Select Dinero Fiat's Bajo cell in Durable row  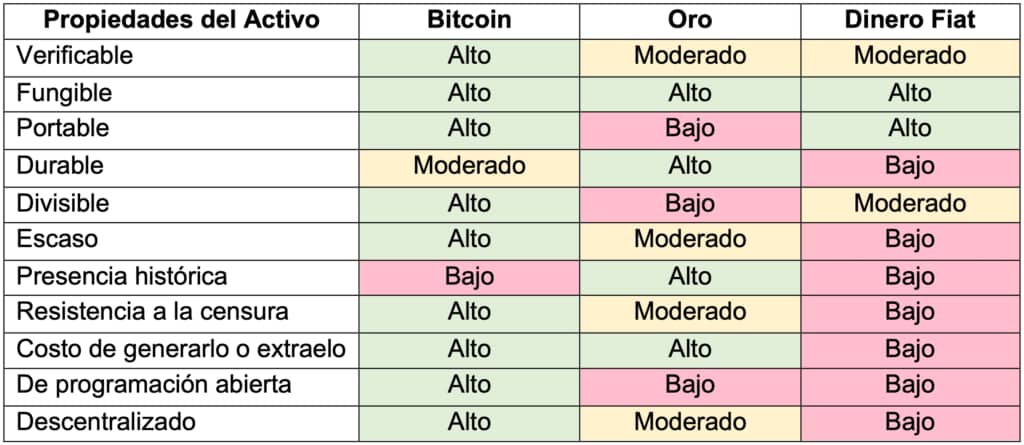(x=910, y=166)
